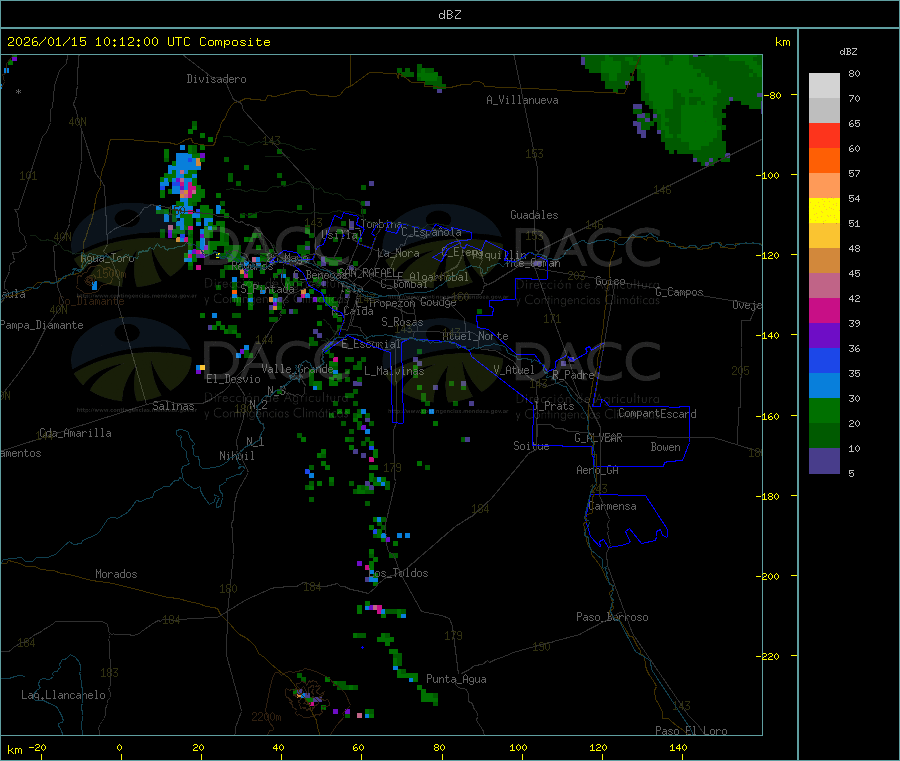
Task: Click the A_Villanueva place label
Action: tap(522, 100)
